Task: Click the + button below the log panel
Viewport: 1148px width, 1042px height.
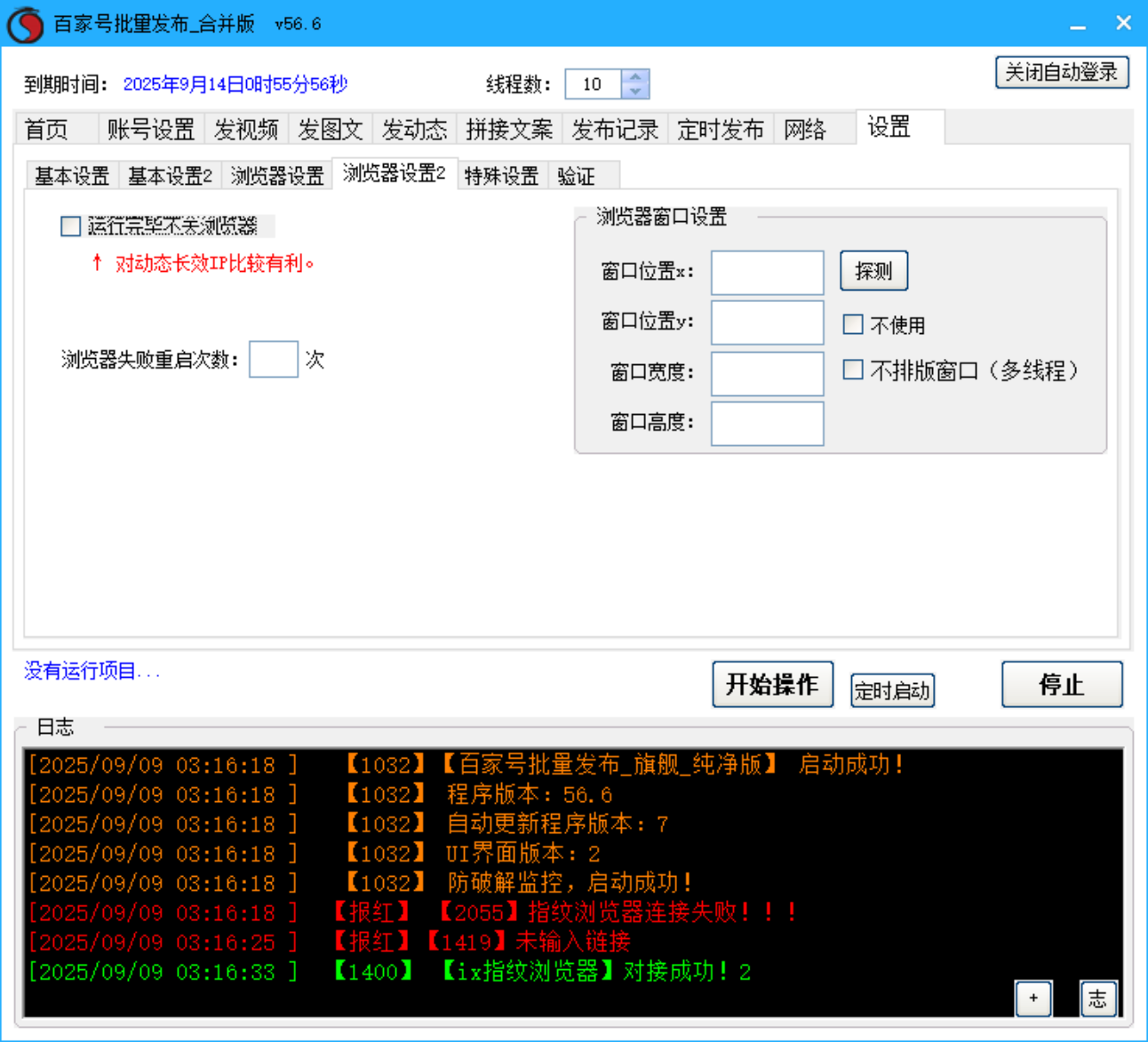Action: [x=1033, y=999]
